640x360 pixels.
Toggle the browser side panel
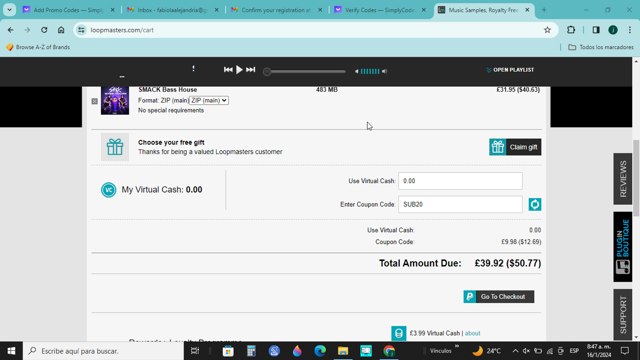coord(596,30)
